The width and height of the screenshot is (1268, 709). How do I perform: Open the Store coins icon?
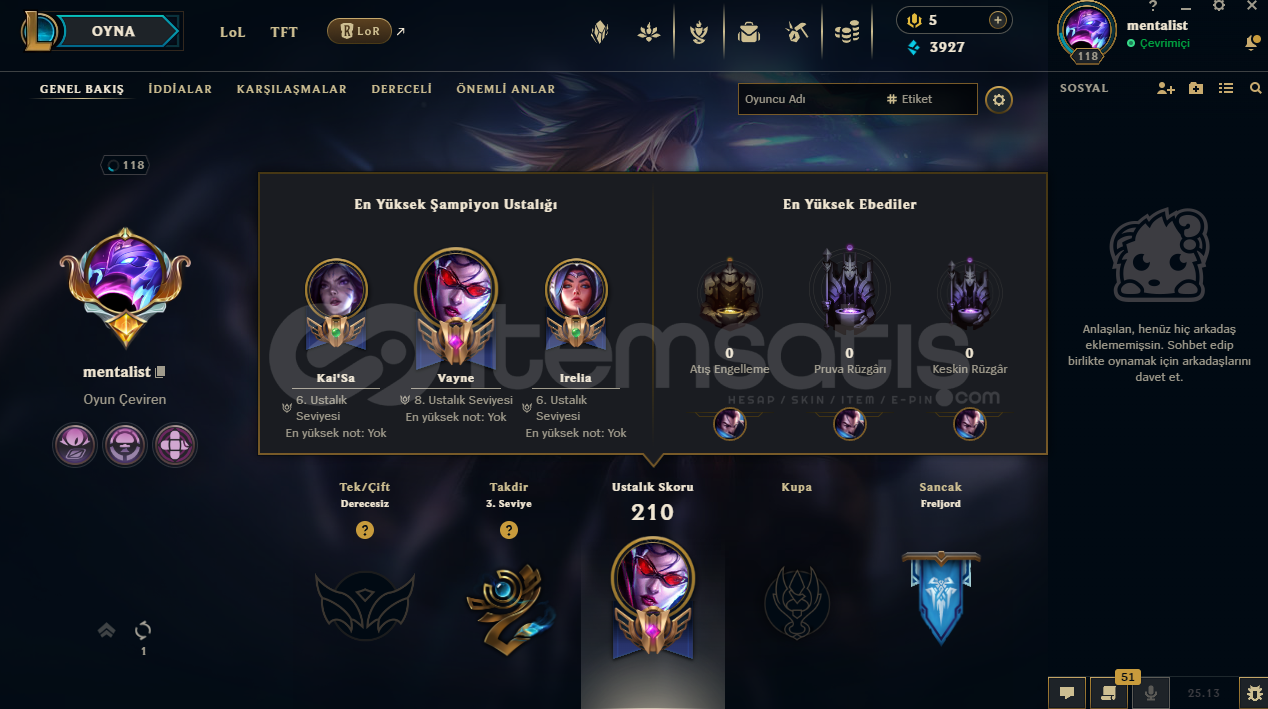click(847, 33)
